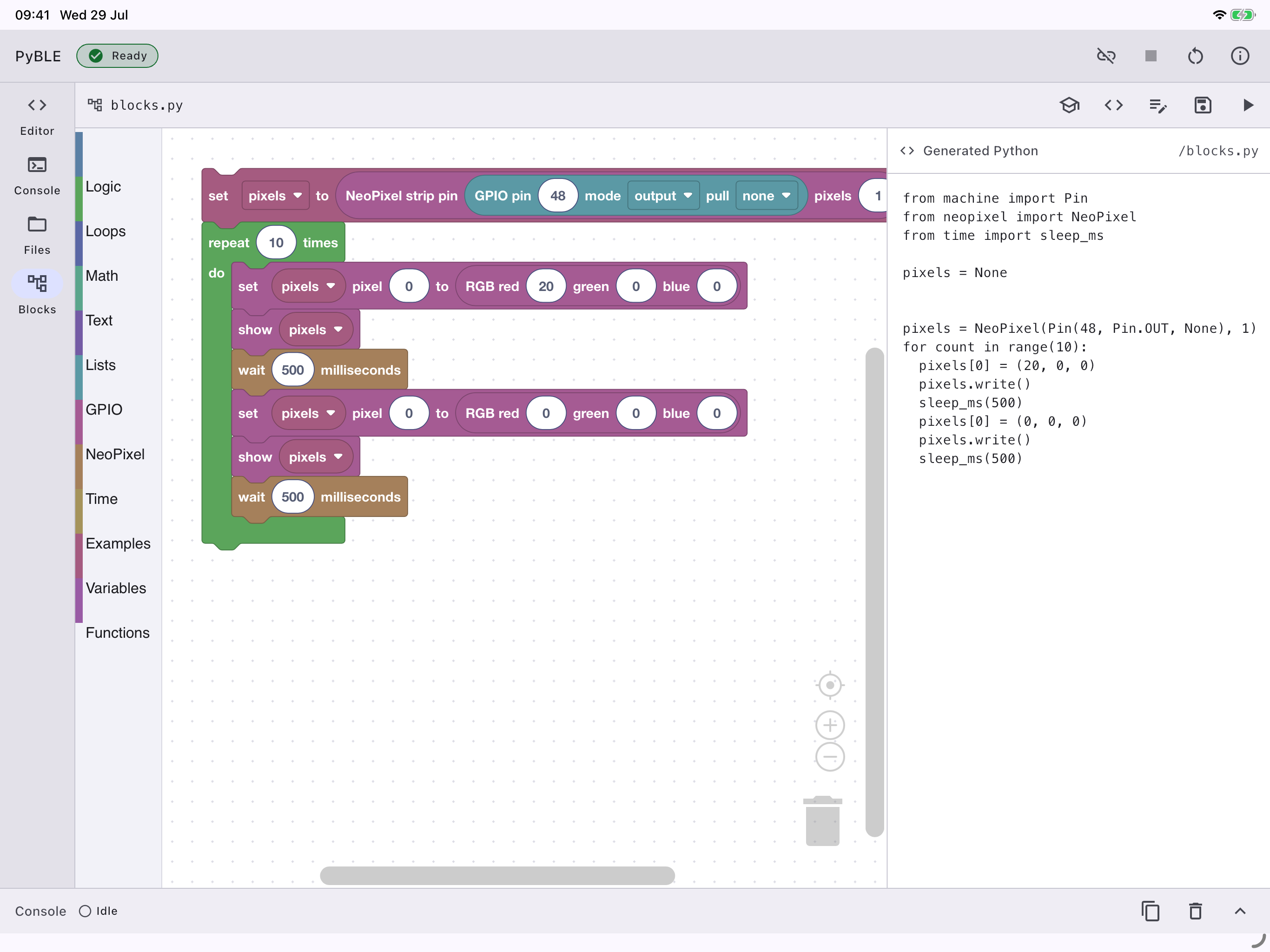Click the blocks.py file icon in the title bar
Image resolution: width=1270 pixels, height=952 pixels.
click(95, 105)
